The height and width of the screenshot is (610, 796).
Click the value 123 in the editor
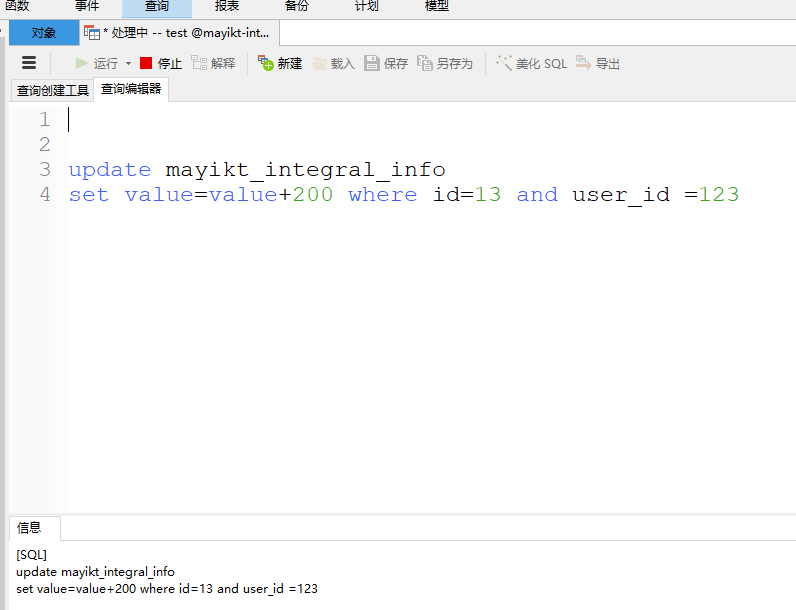pyautogui.click(x=719, y=195)
